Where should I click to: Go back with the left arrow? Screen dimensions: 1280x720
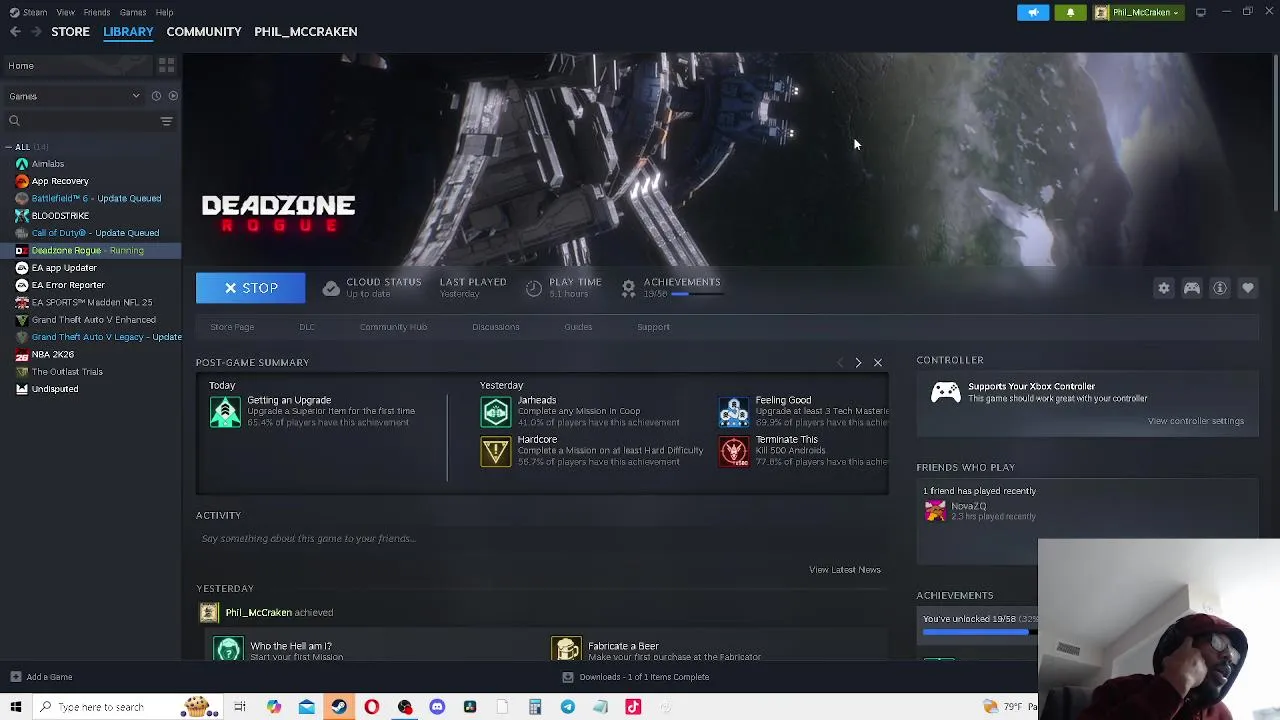15,32
